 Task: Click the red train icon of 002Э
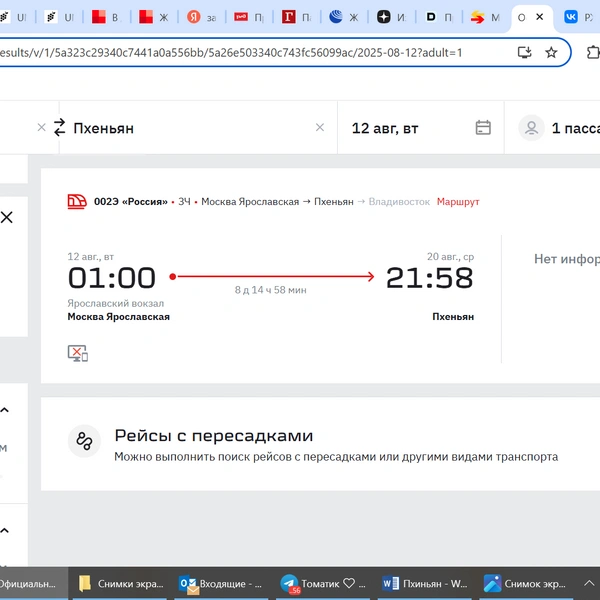click(x=77, y=202)
